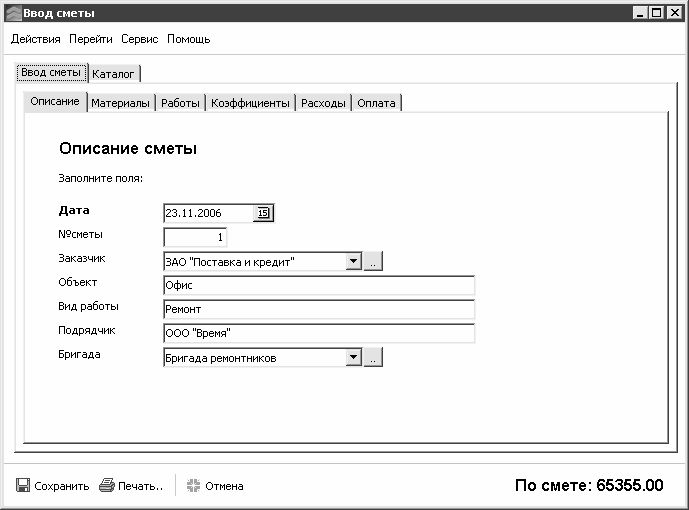Click the browse button next to Бригада

pos(372,358)
